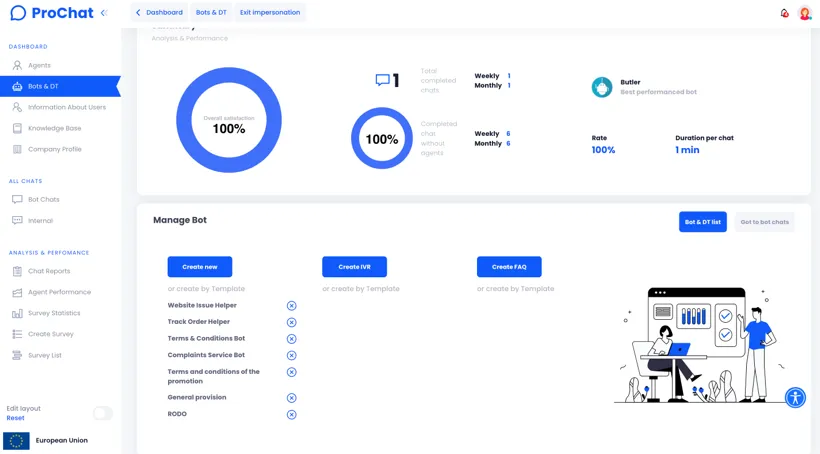Select Company Profile in the sidebar
Screen dimensions: 820x454
point(54,149)
